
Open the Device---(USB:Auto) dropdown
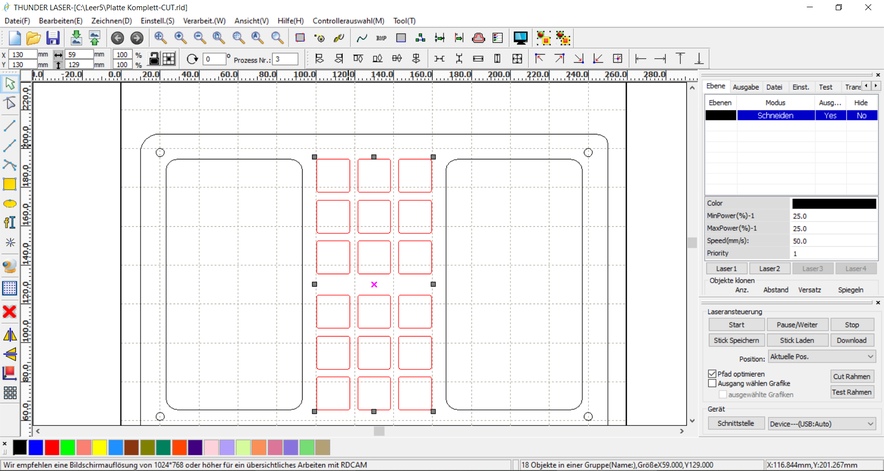821,424
